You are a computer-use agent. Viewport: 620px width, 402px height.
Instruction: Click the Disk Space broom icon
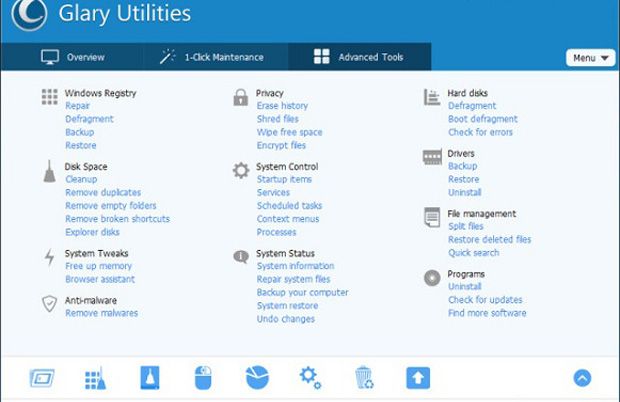click(49, 172)
